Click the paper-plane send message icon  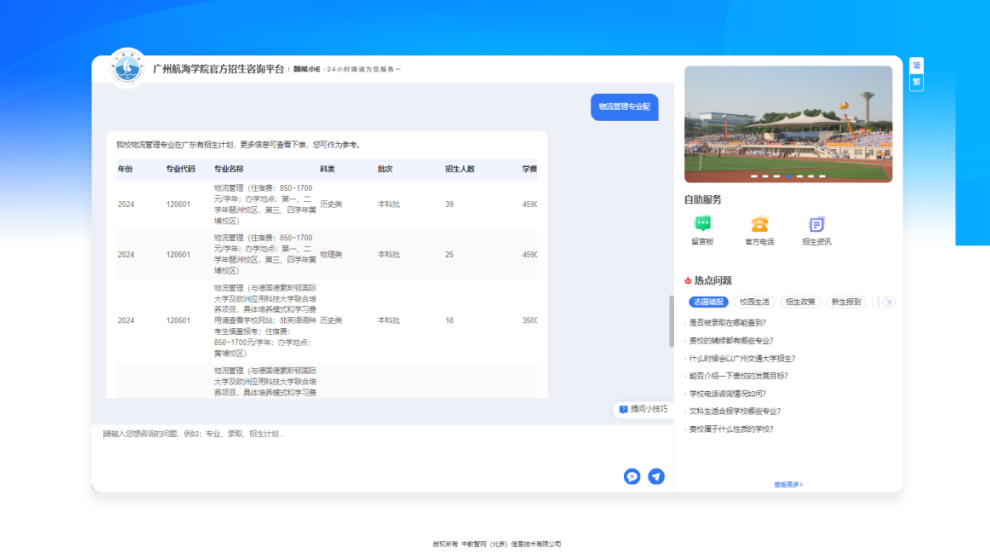click(656, 476)
